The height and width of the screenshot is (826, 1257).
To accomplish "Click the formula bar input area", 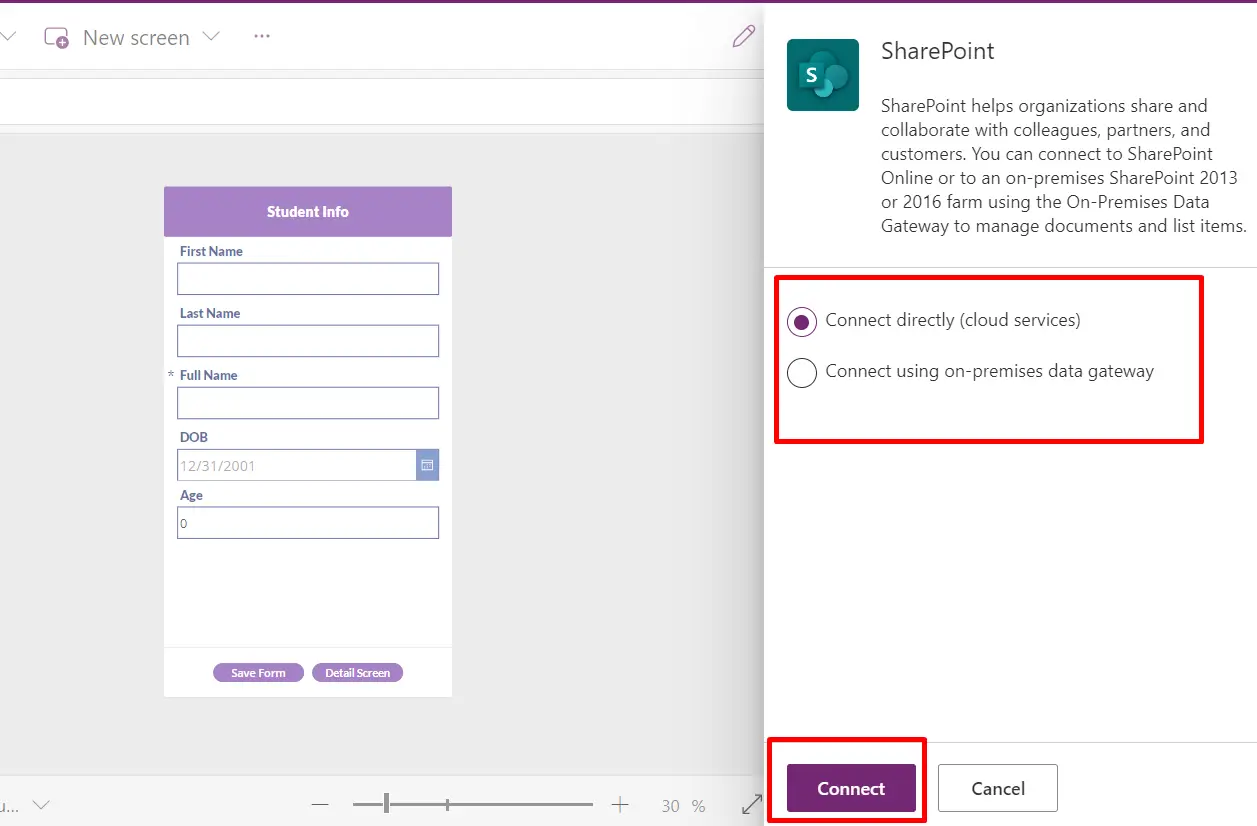I will pyautogui.click(x=380, y=101).
